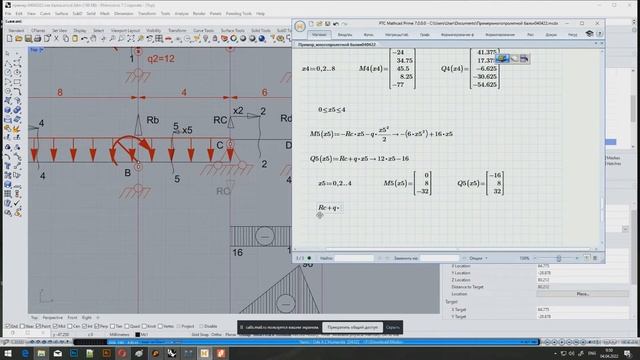
Task: Cut selection using the Rhino scissors icon
Action: (x=56, y=39)
